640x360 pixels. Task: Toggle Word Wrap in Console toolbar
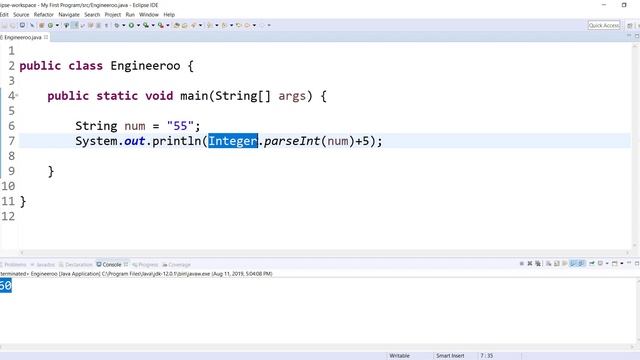pos(564,263)
